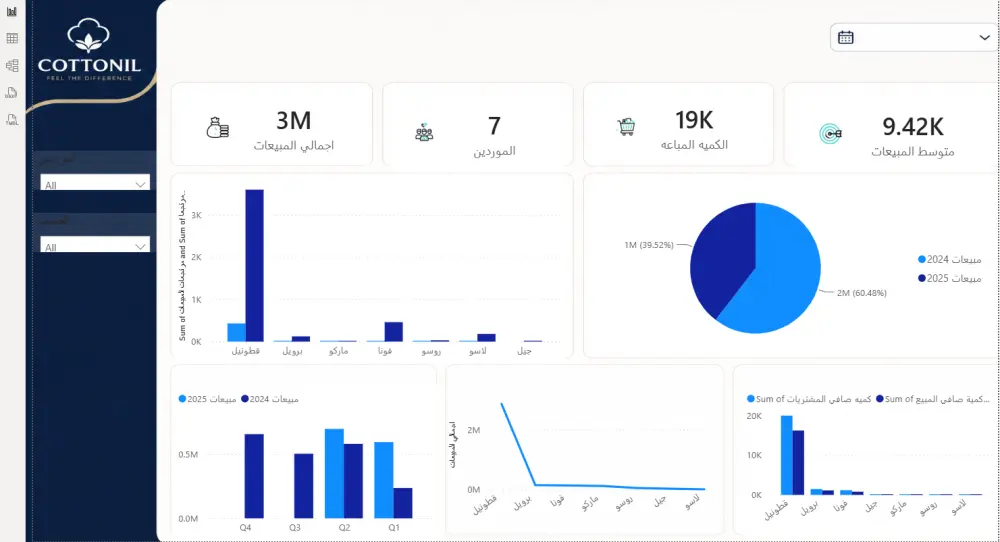This screenshot has height=542, width=1000.
Task: Select the dark لاسو bar in top chart
Action: [x=486, y=338]
